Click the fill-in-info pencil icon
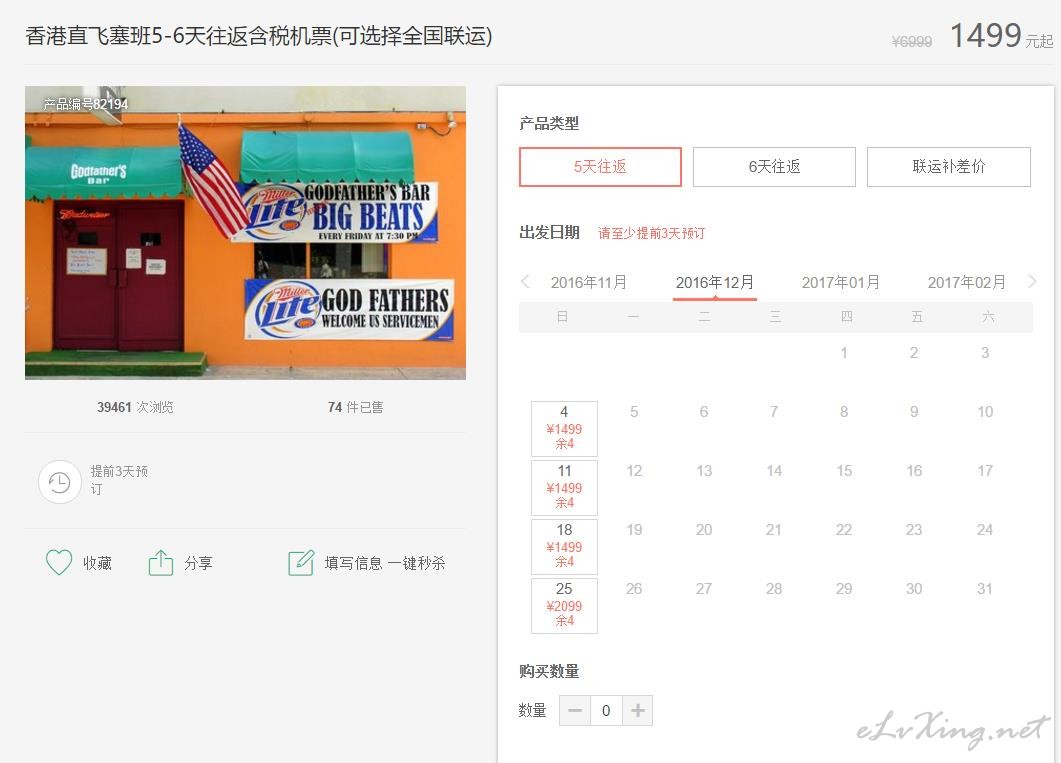This screenshot has height=763, width=1061. click(x=301, y=562)
